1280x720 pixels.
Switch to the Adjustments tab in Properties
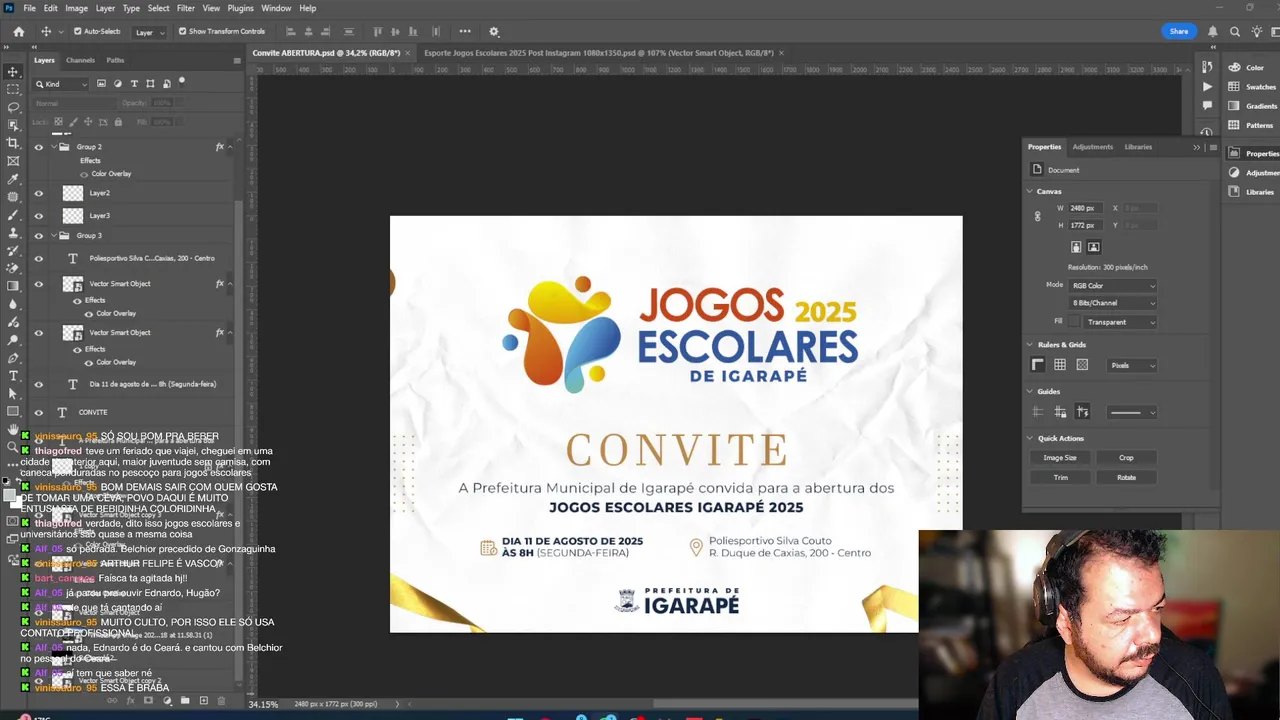pyautogui.click(x=1092, y=147)
